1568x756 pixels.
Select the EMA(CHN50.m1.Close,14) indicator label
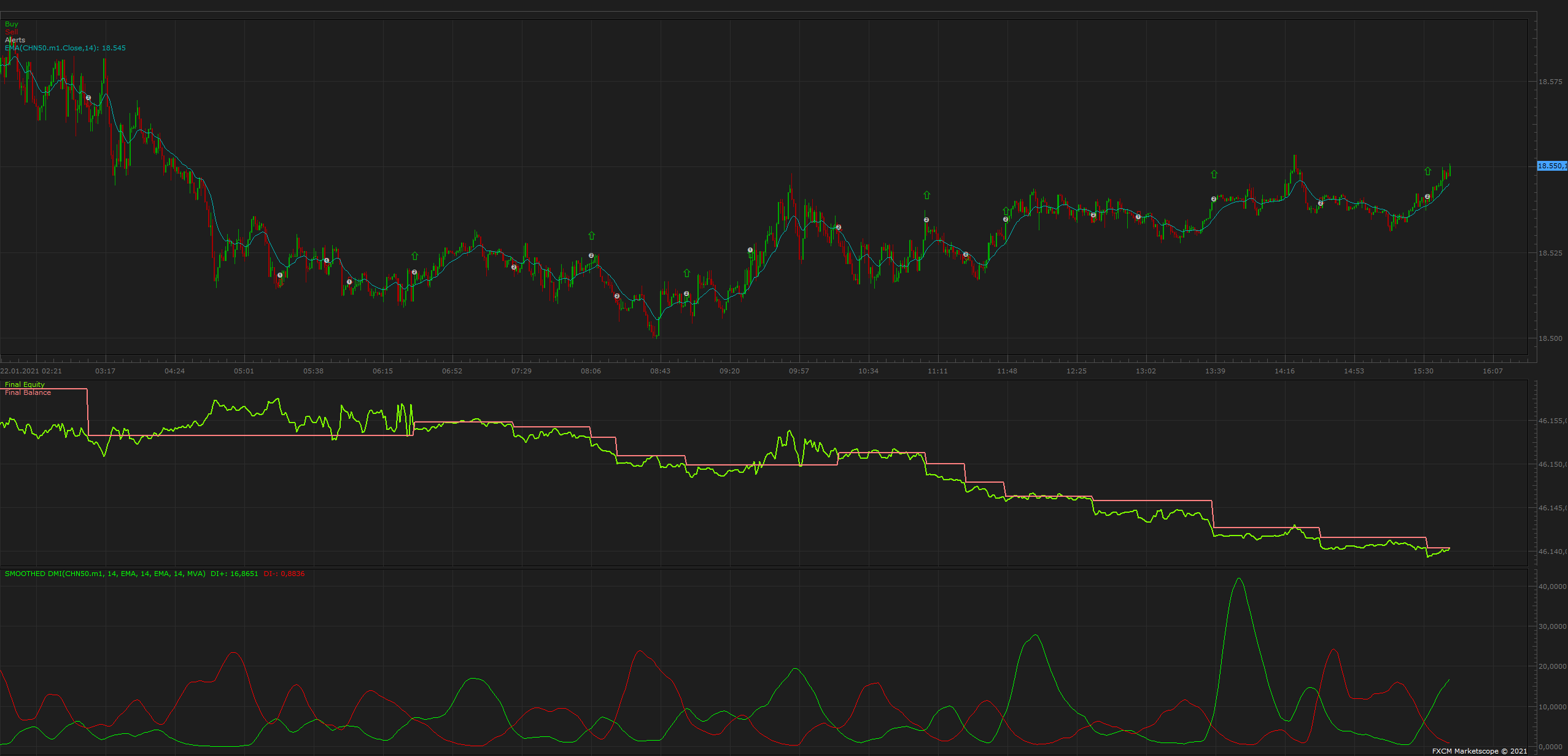65,48
